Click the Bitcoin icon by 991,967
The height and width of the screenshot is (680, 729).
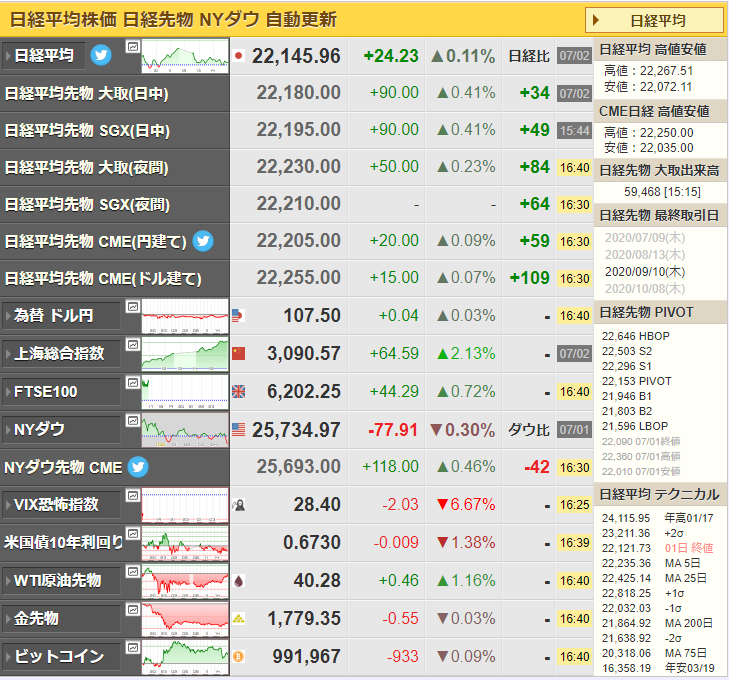click(239, 657)
